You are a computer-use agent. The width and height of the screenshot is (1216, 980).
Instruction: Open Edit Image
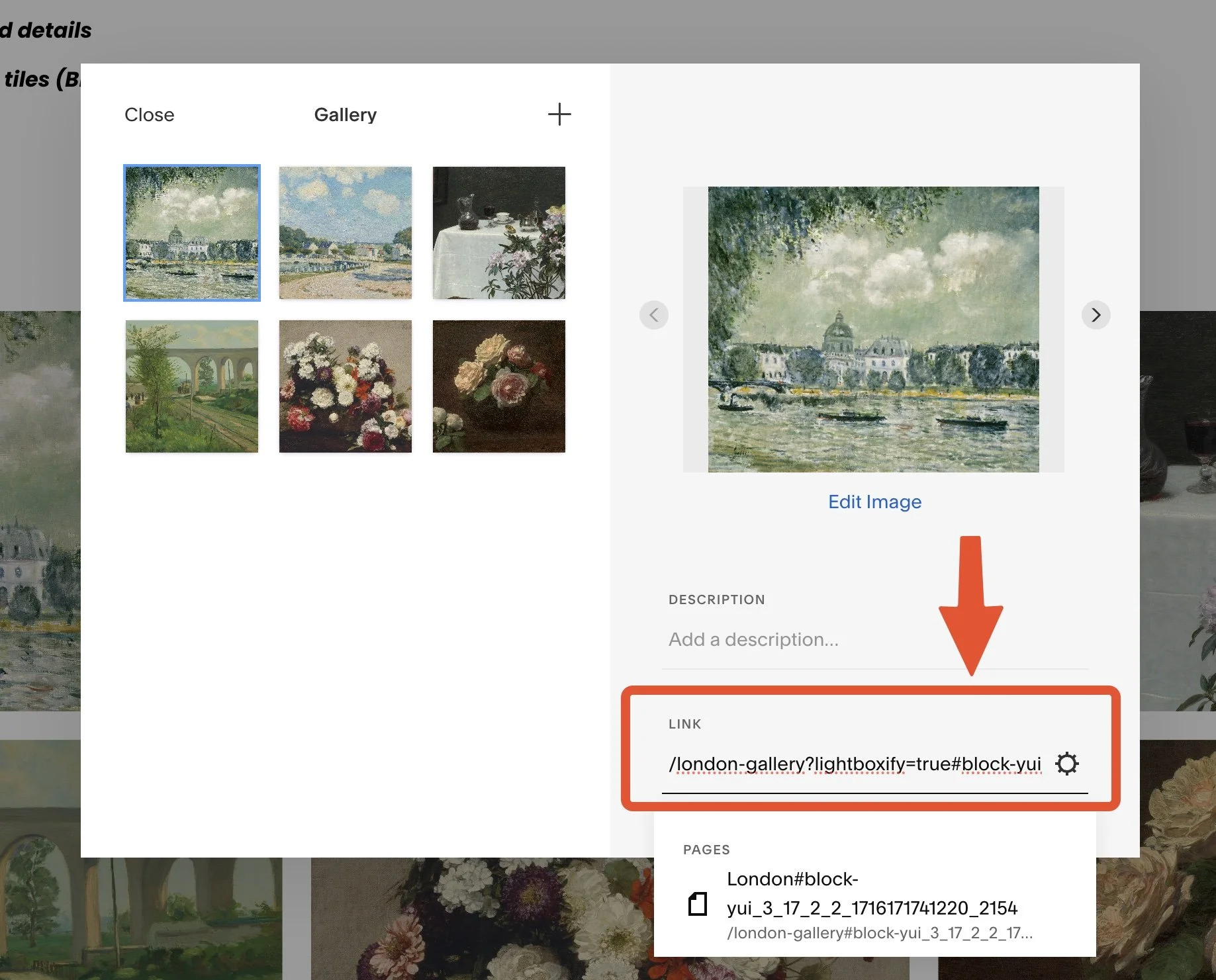click(874, 502)
